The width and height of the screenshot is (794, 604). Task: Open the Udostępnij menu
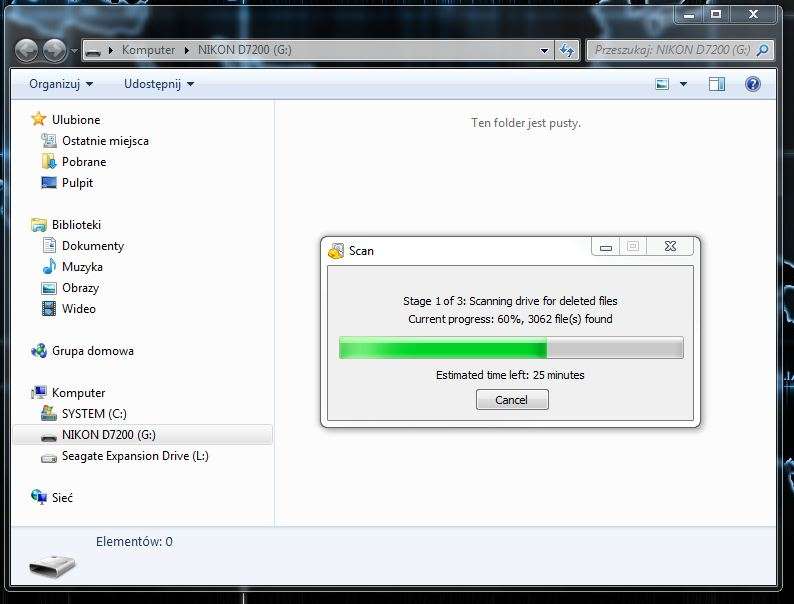click(159, 85)
